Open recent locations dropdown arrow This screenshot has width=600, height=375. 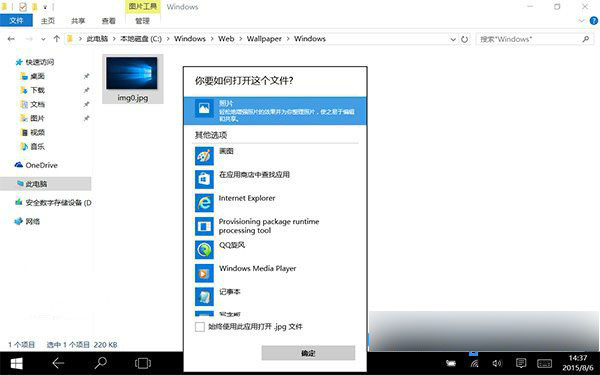[43, 39]
